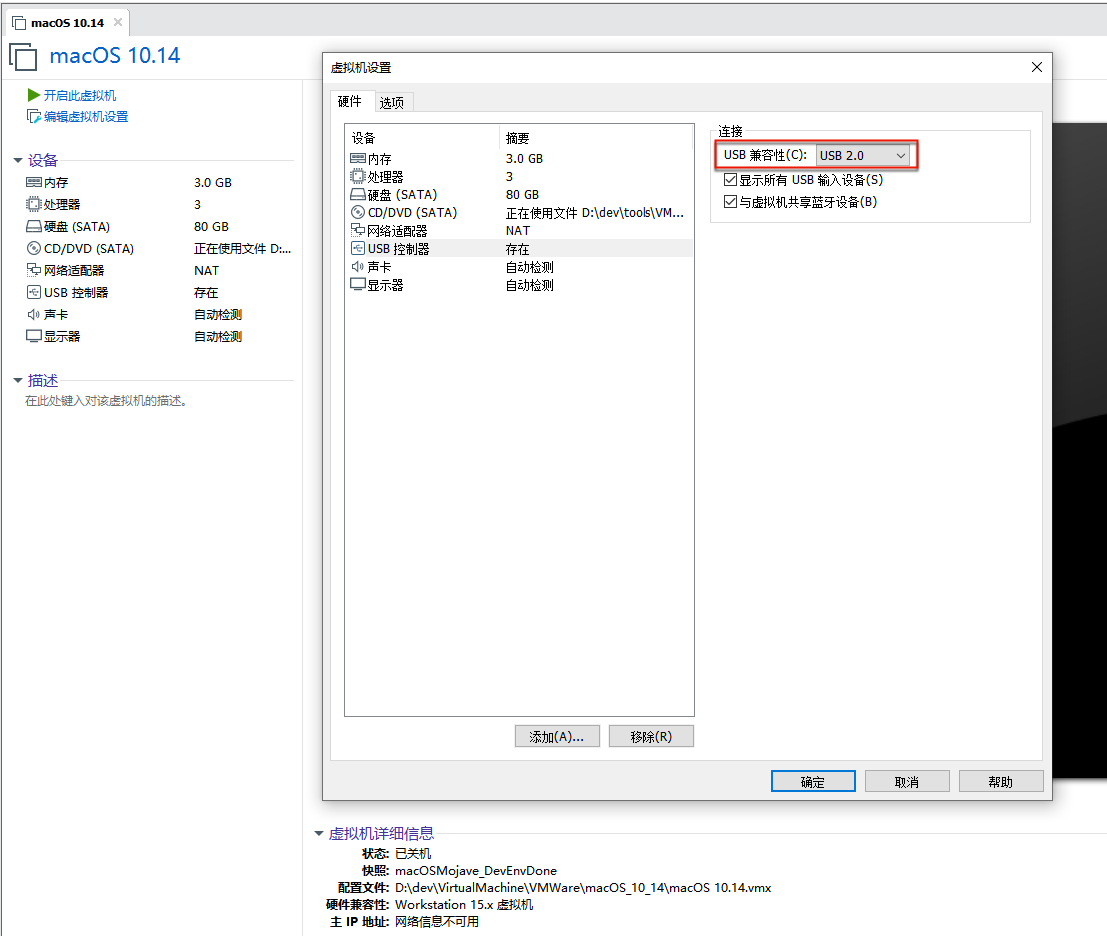Close the macOS 10.14 tab
The width and height of the screenshot is (1107, 936).
click(118, 23)
